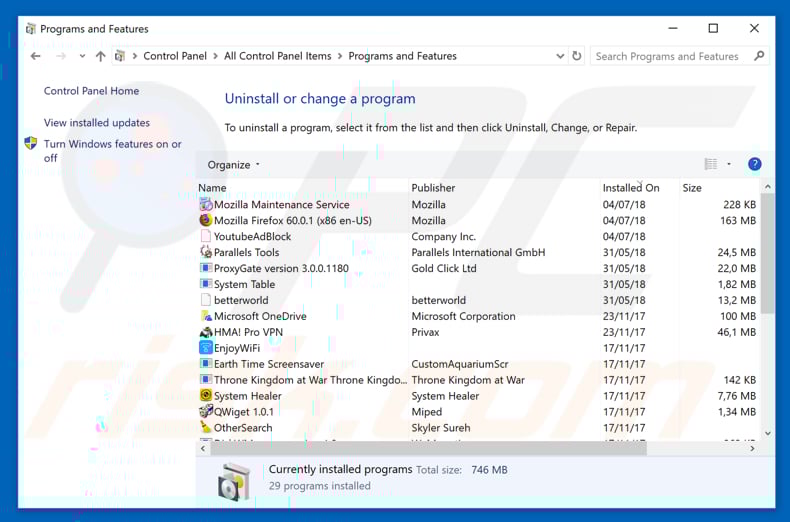Screen dimensions: 790x522
Task: Select the OtherSearch program name
Action: coord(243,428)
